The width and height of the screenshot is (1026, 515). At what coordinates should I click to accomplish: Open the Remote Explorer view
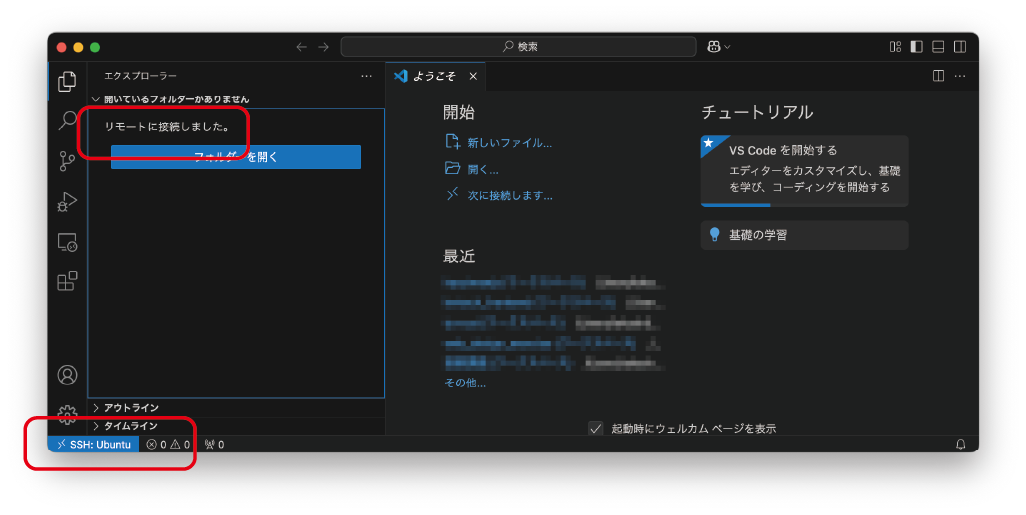(x=67, y=242)
